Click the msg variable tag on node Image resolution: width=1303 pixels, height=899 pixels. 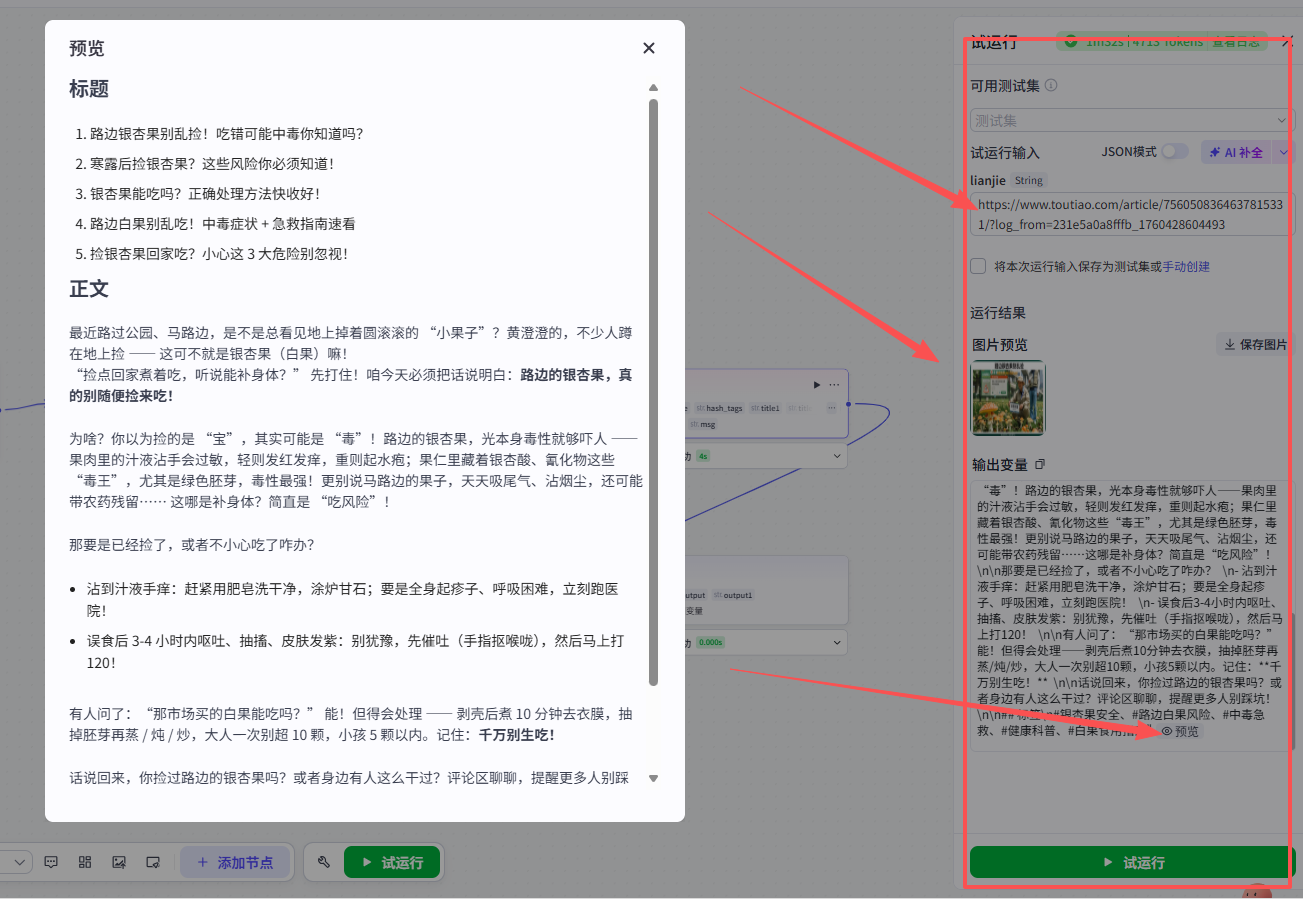[702, 424]
